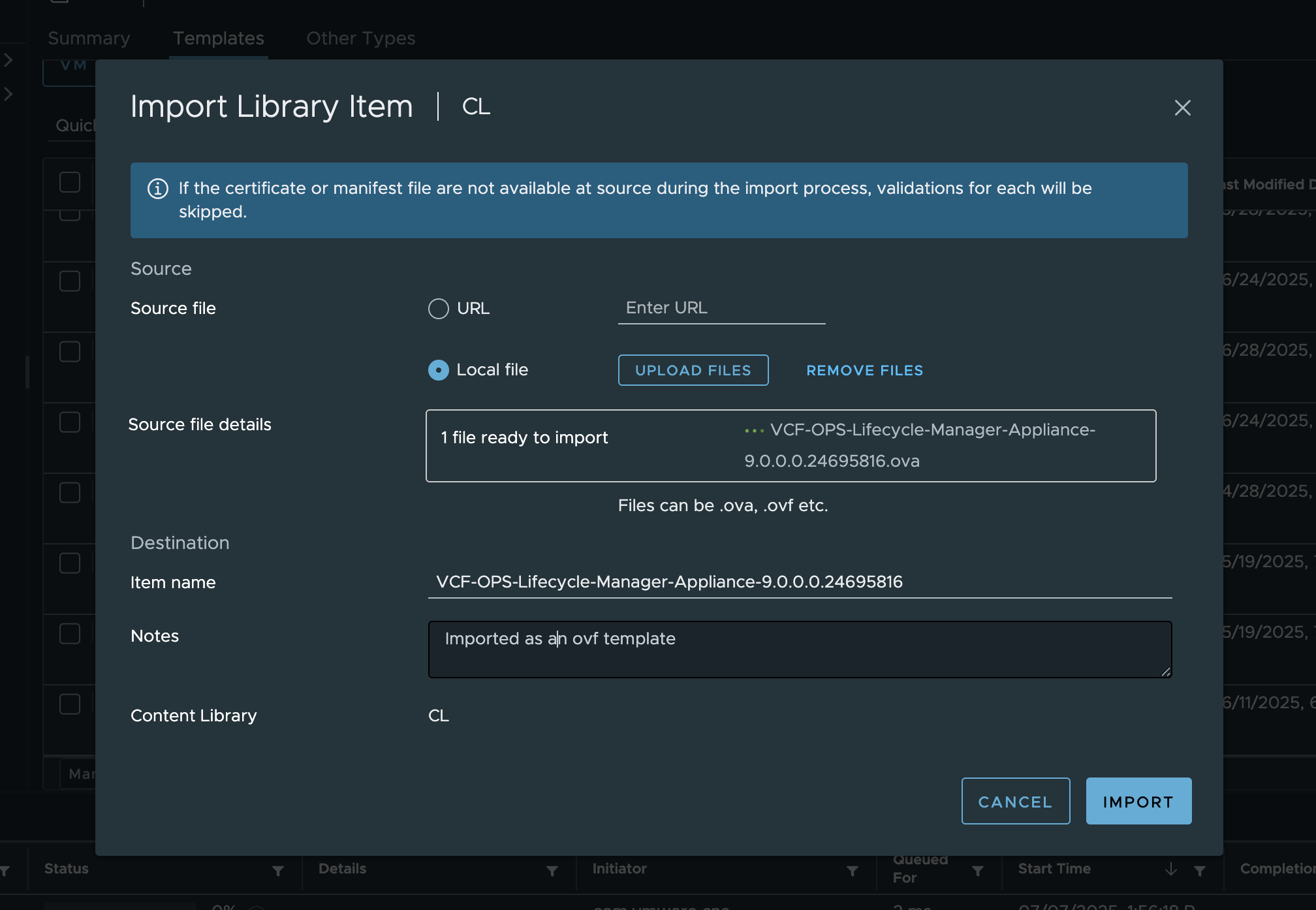Screen dimensions: 1316x910
Task: Close the Import Library Item dialog
Action: (1182, 108)
